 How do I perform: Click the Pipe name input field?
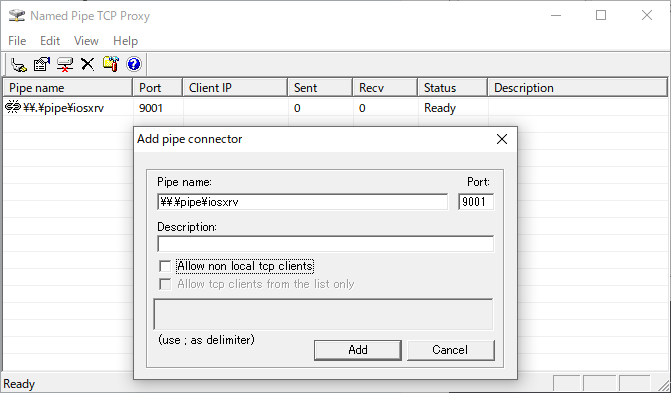303,202
